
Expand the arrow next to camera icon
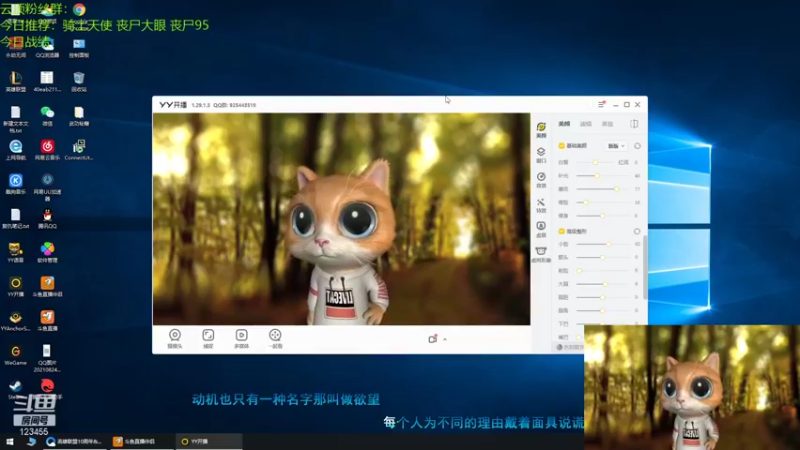[445, 339]
